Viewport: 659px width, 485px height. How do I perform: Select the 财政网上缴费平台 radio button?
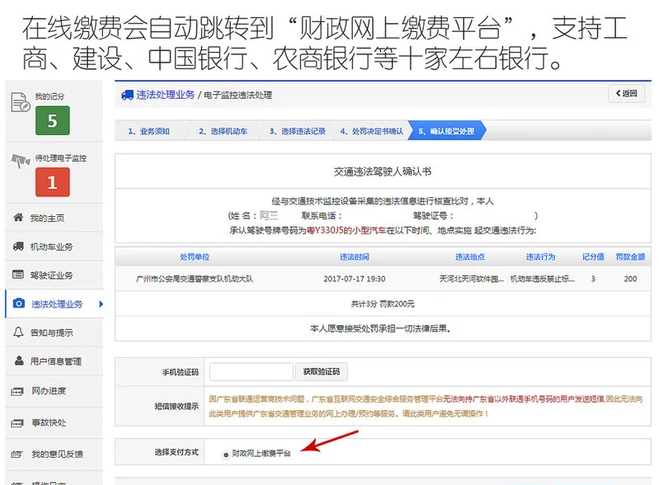pyautogui.click(x=226, y=454)
